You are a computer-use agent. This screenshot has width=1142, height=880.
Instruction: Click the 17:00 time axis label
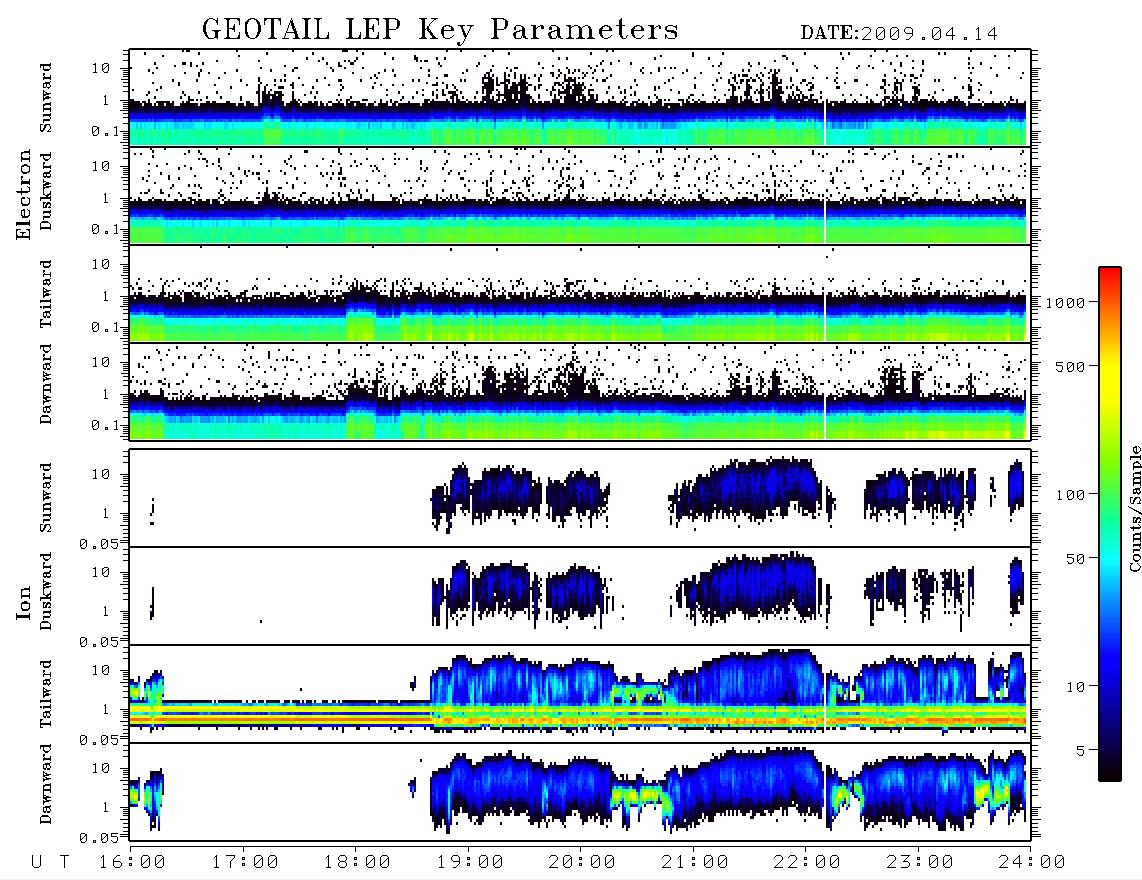[x=245, y=863]
